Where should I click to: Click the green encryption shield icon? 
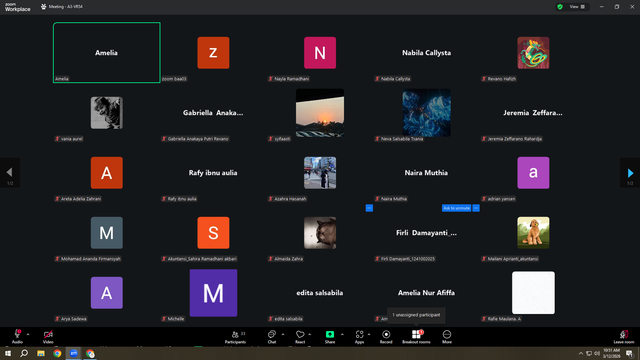coord(560,7)
